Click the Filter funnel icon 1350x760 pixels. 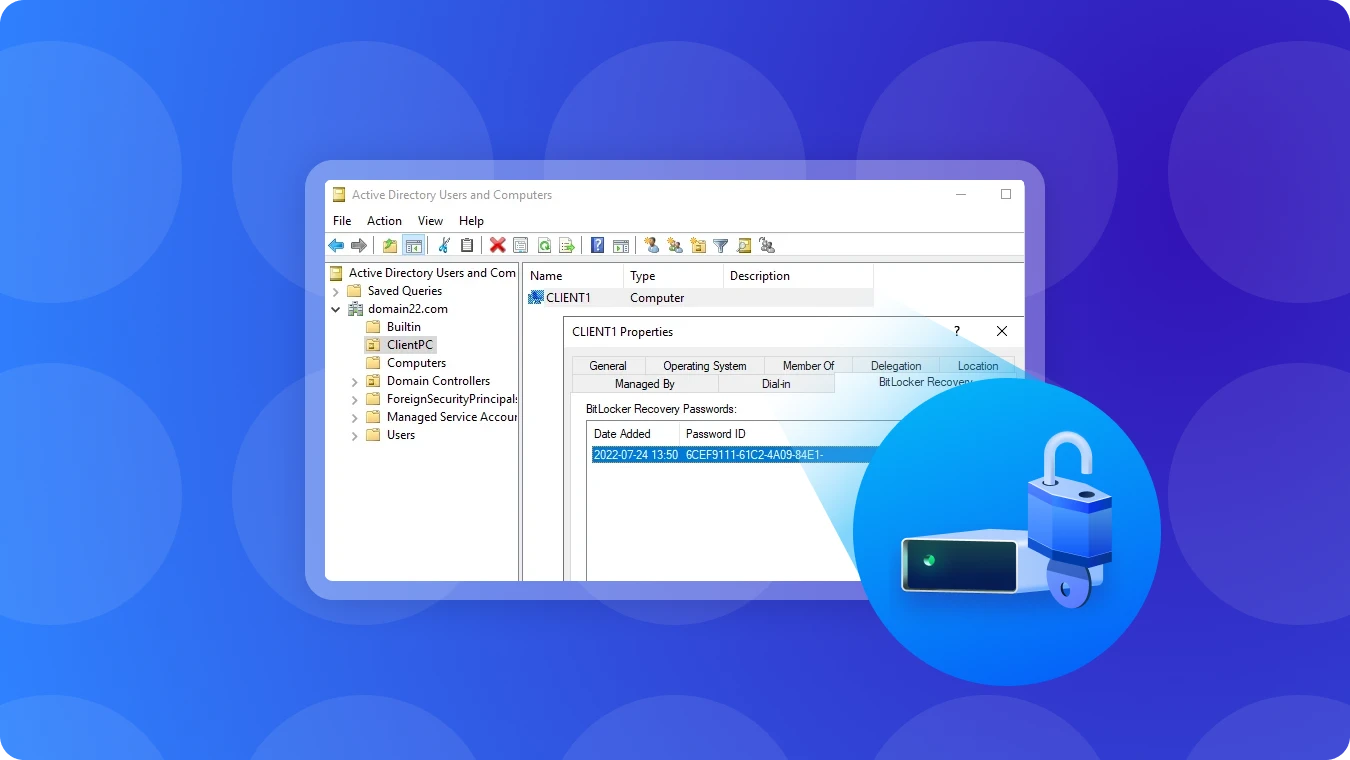tap(720, 245)
